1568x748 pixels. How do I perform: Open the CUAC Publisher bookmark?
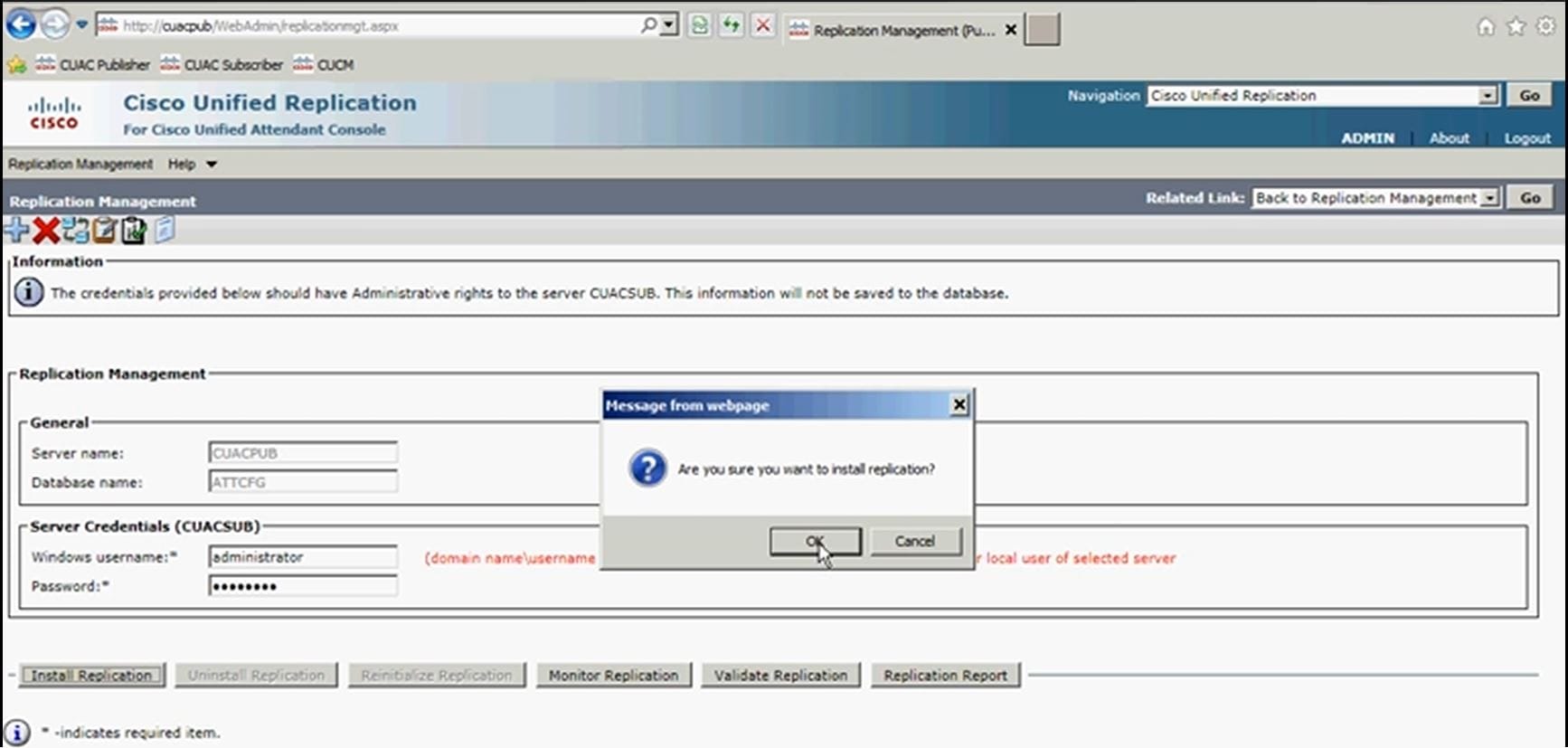click(x=92, y=65)
